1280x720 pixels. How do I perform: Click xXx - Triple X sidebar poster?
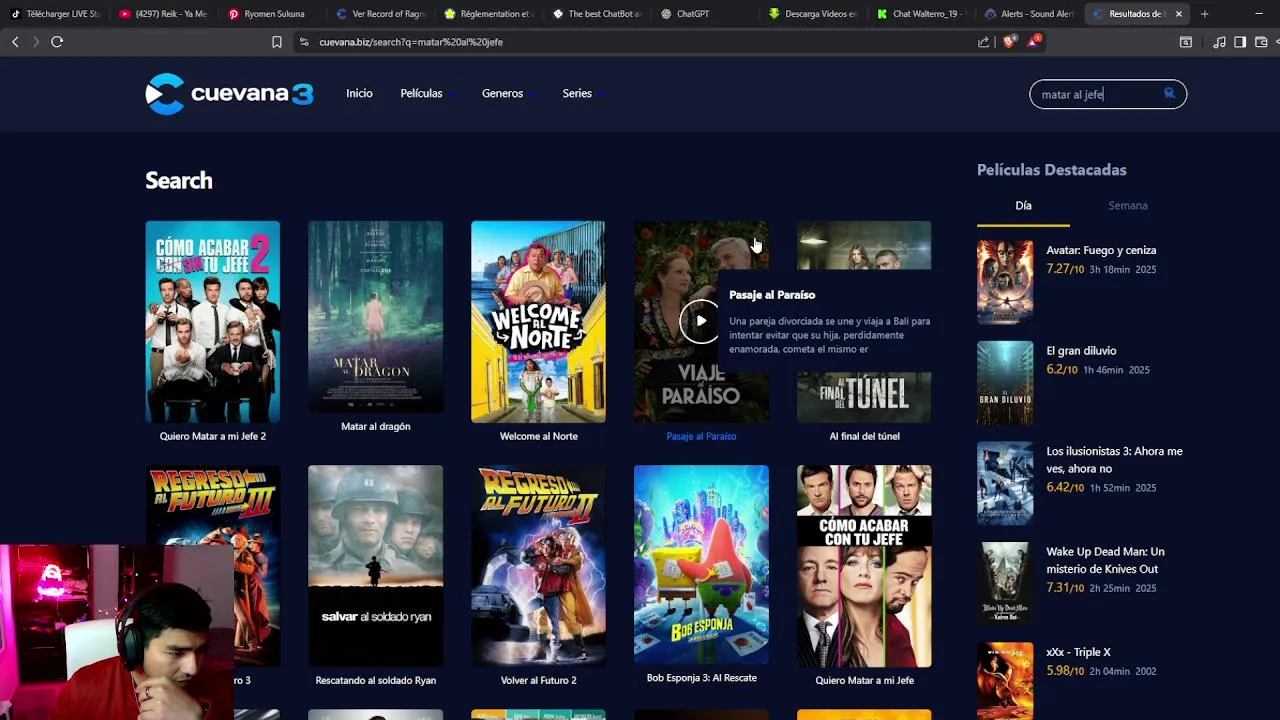1005,681
